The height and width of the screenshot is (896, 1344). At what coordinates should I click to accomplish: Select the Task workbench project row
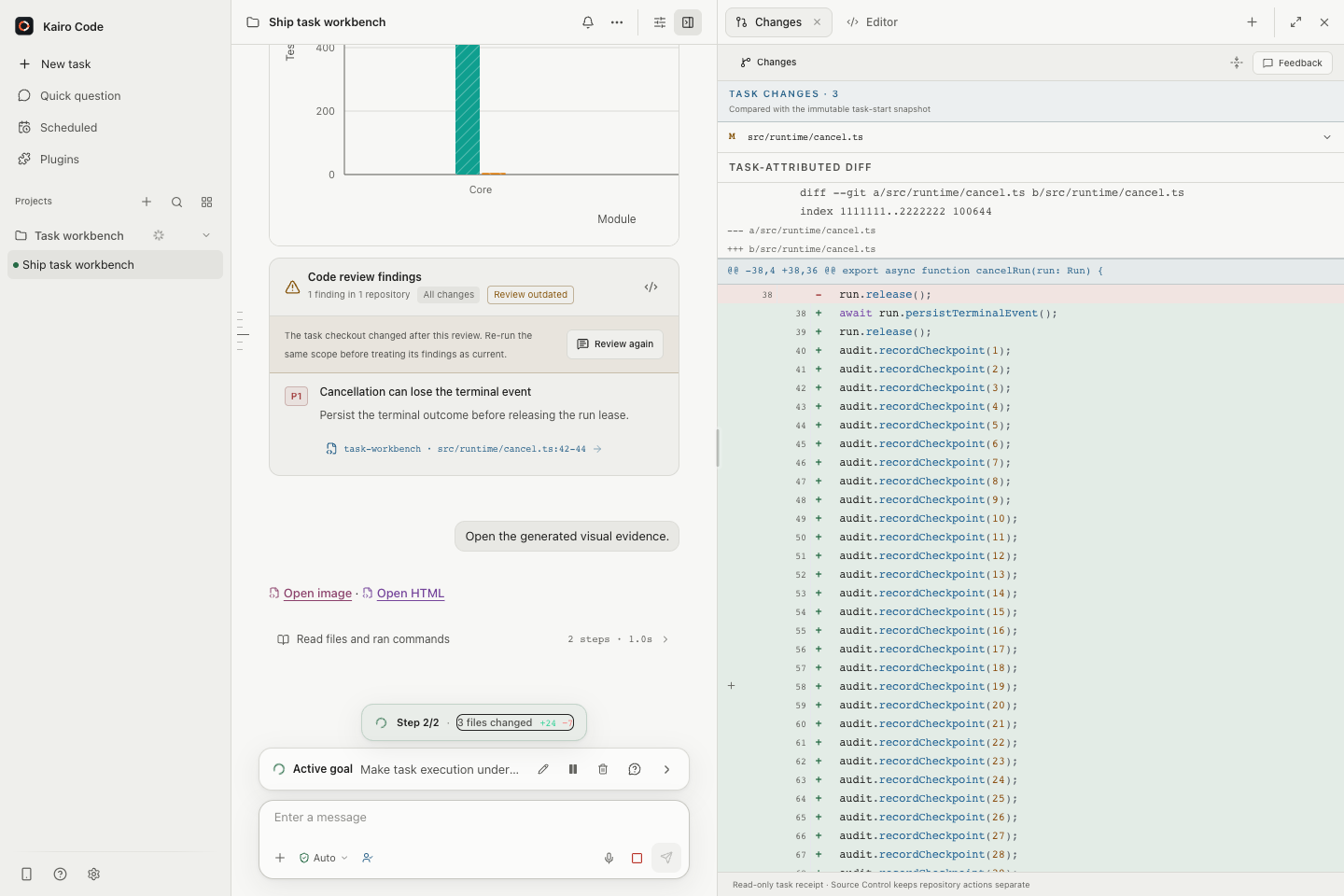[115, 235]
